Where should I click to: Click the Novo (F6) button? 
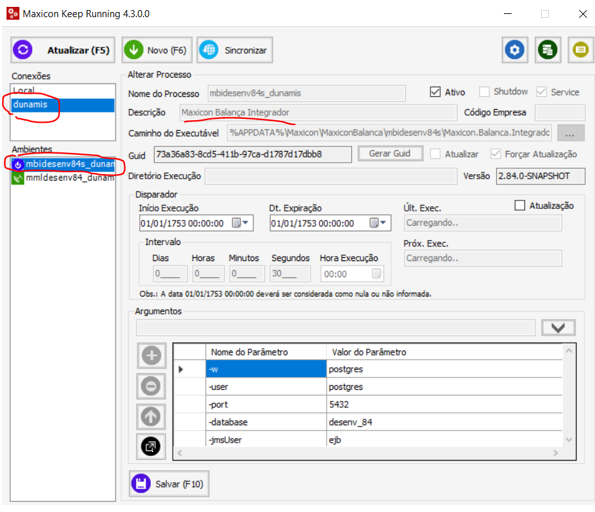click(157, 50)
